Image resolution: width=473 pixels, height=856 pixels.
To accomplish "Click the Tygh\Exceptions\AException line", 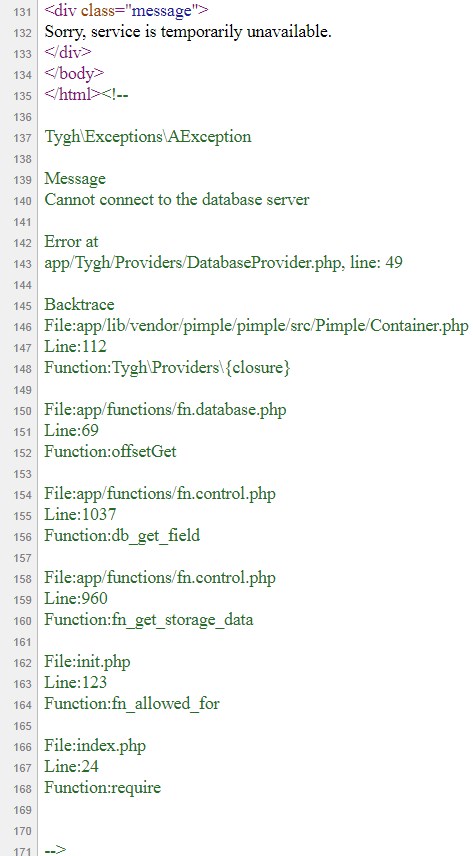I will tap(148, 136).
